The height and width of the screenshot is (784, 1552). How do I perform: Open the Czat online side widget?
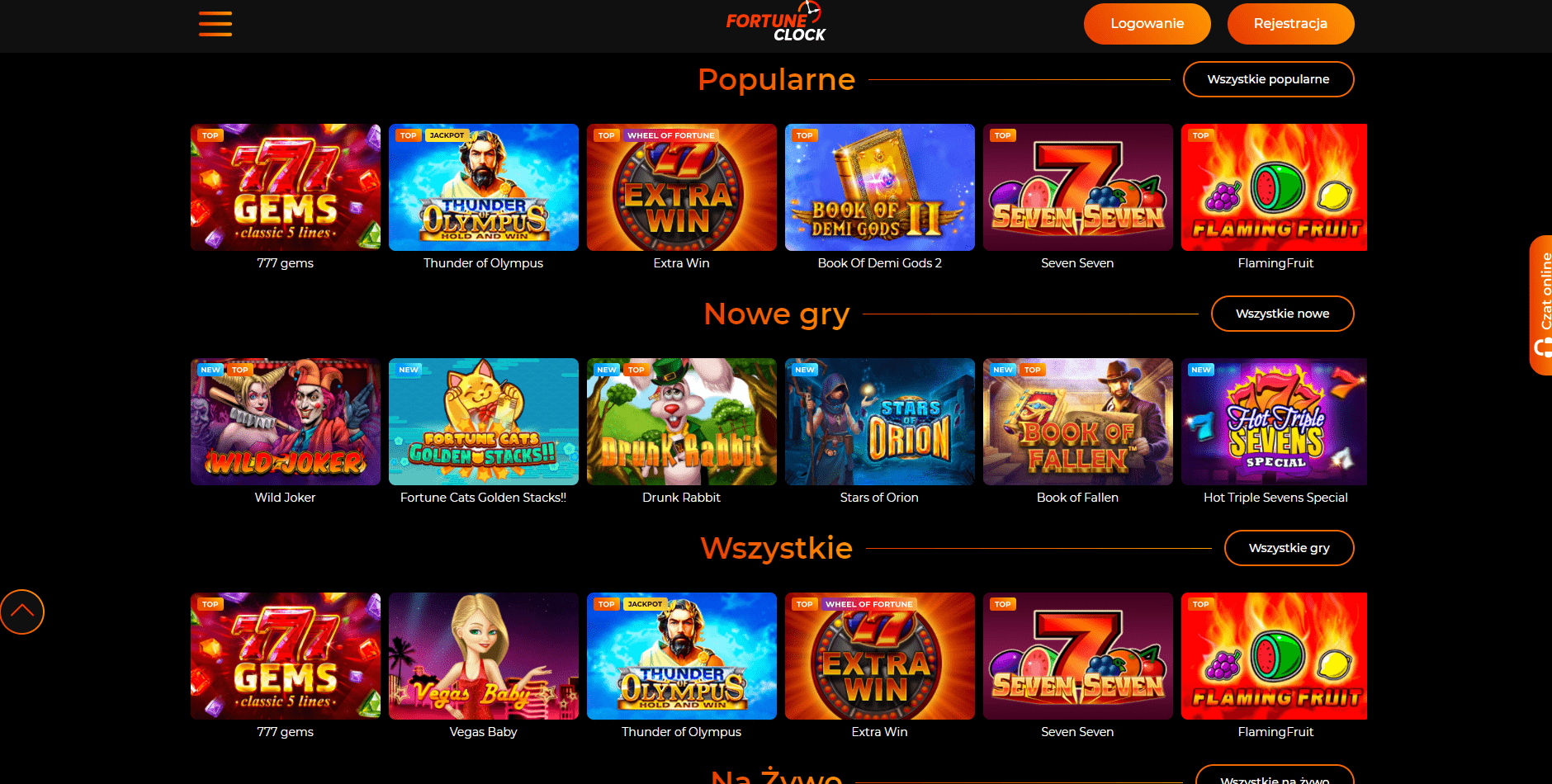tap(1540, 305)
